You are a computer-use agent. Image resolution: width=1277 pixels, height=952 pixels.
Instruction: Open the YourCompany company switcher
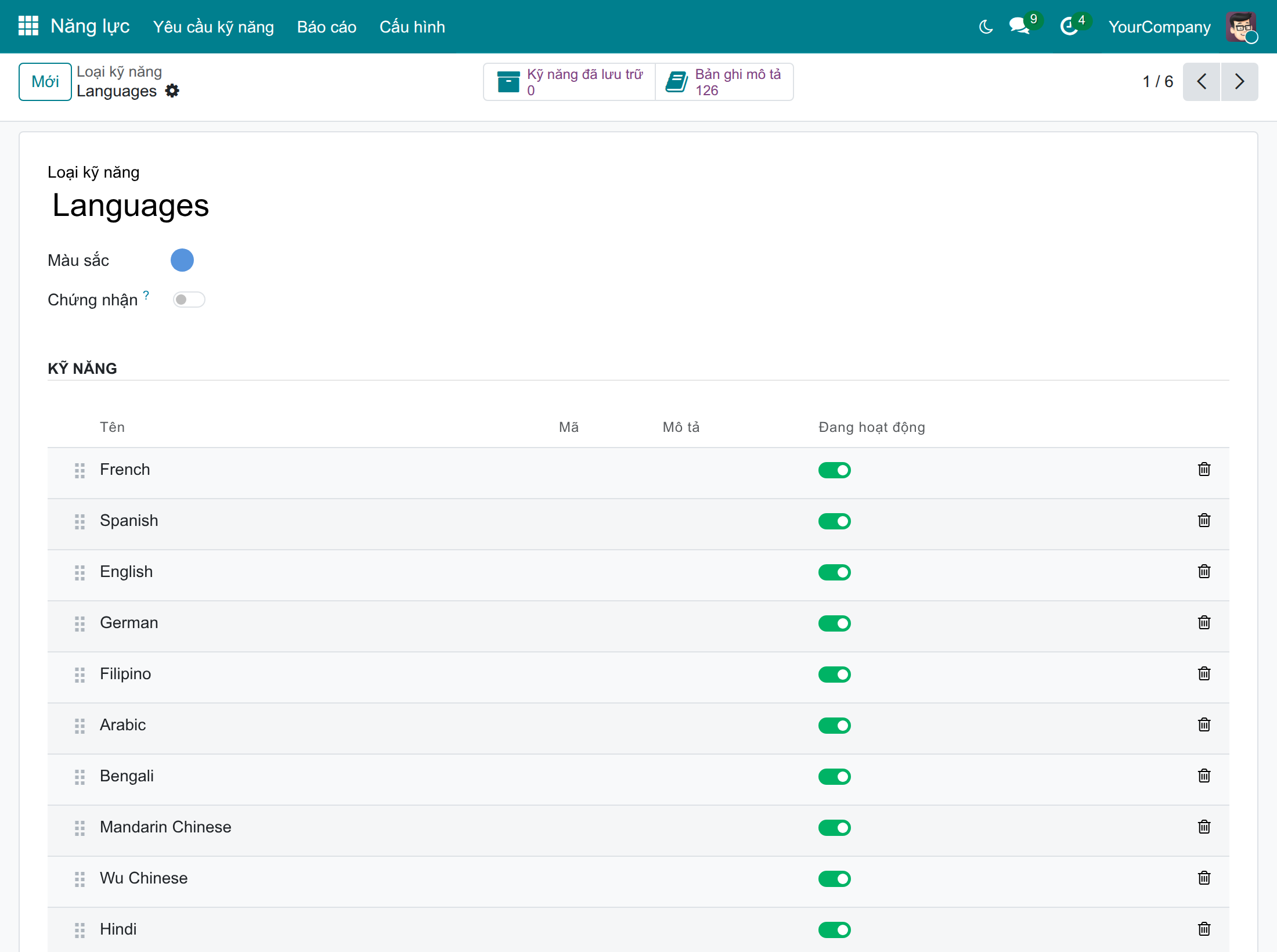point(1159,27)
